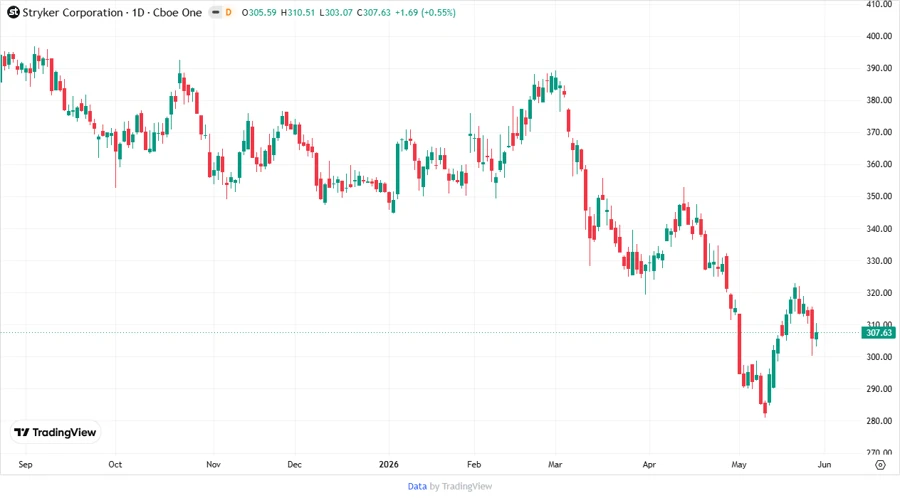900x498 pixels.
Task: Click the May label on the time axis
Action: coord(739,464)
